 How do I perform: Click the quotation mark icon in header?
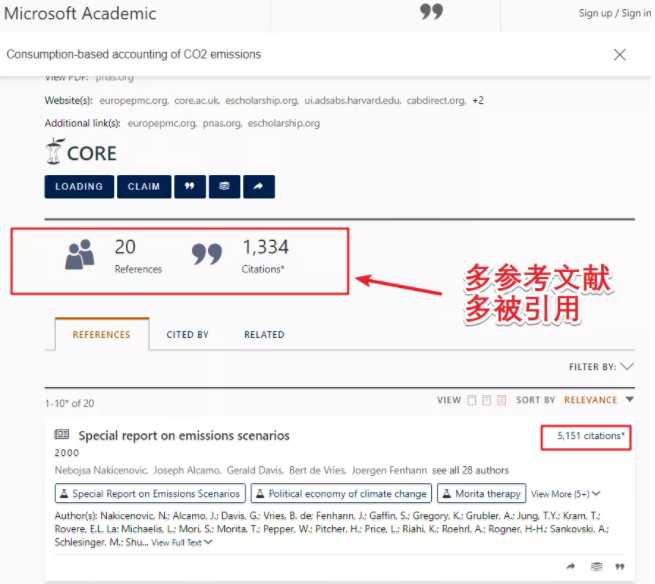point(431,12)
